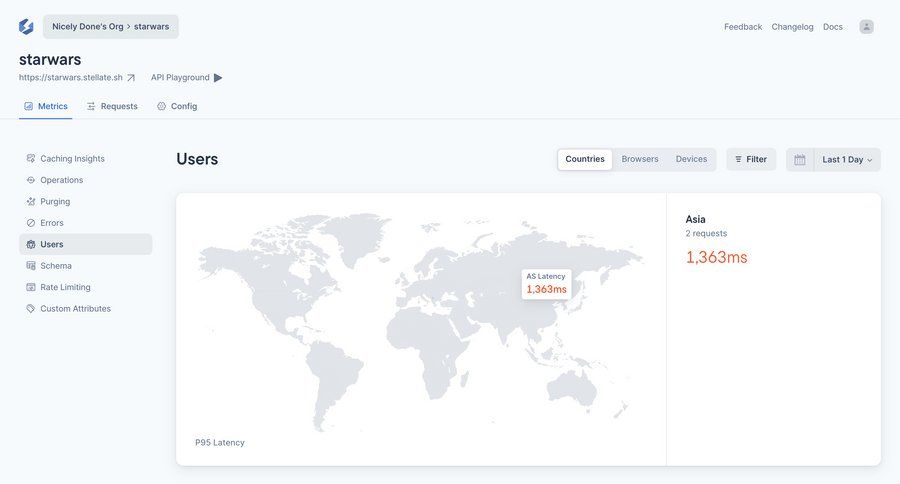This screenshot has width=900, height=484.
Task: Go to Operations in the sidebar
Action: pos(61,180)
